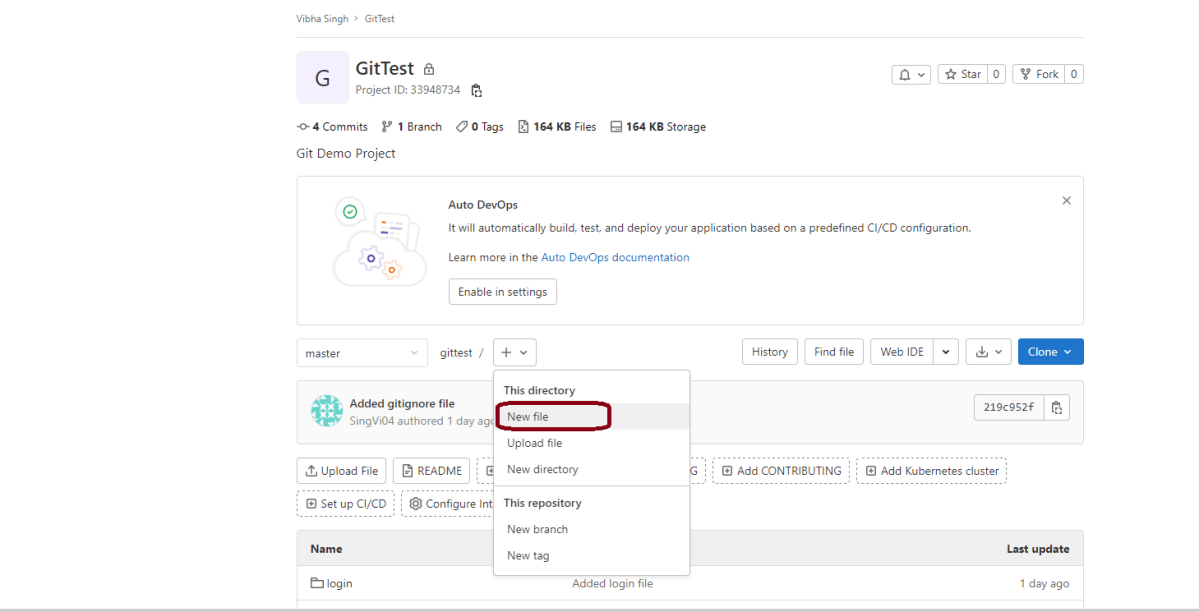Expand the master branch selector
The height and width of the screenshot is (612, 1199).
pos(362,353)
